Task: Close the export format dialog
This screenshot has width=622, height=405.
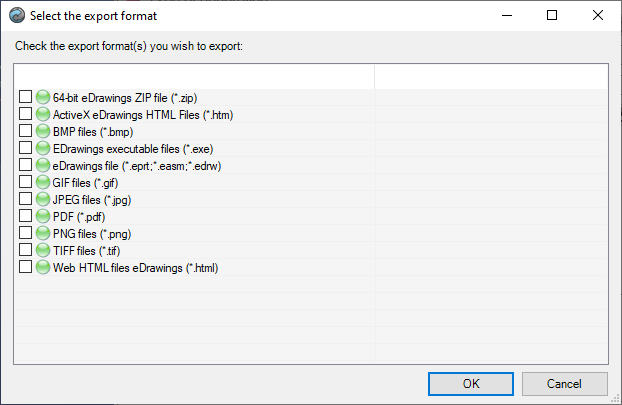Action: coord(598,15)
